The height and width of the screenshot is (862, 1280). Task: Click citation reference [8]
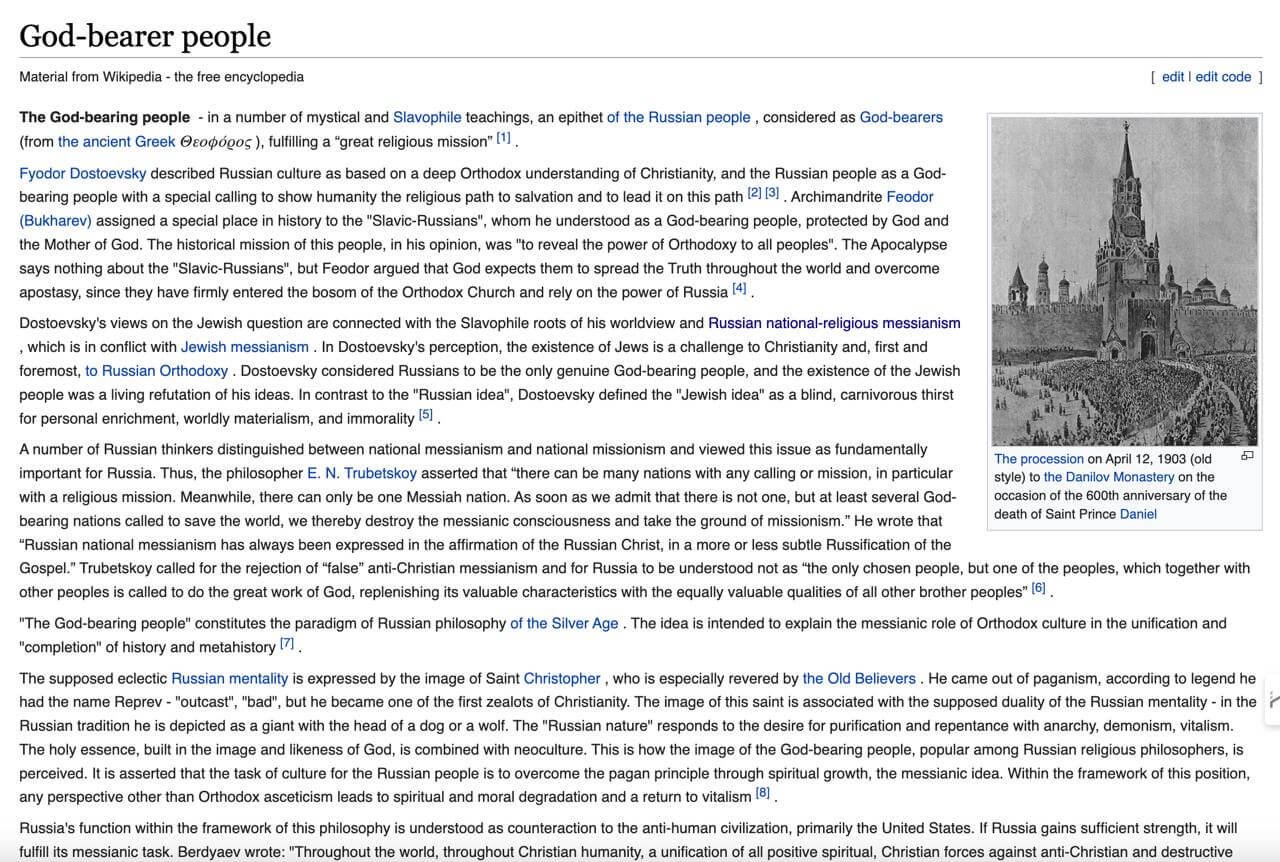point(763,793)
